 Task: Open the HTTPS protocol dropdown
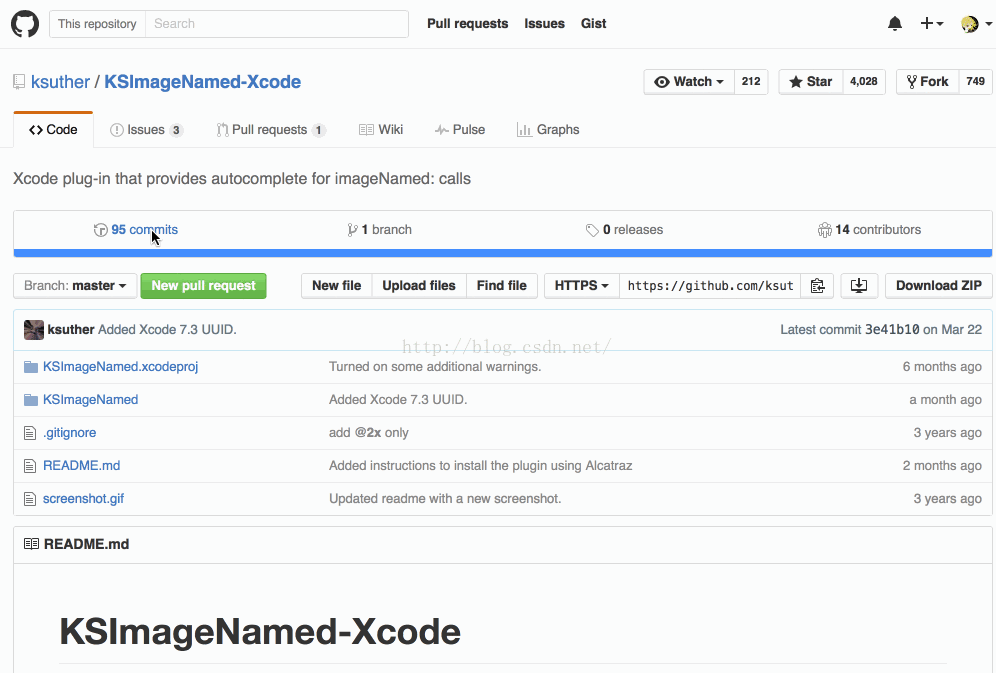(x=581, y=286)
